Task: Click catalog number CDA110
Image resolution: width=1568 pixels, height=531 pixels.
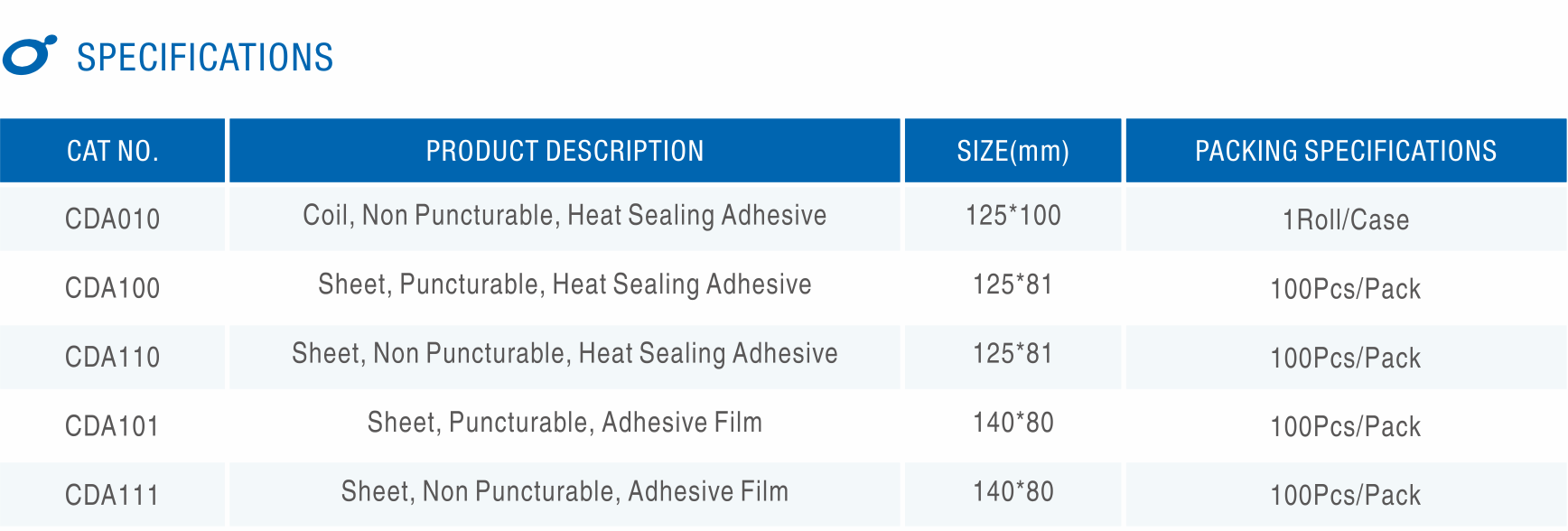Action: point(113,358)
